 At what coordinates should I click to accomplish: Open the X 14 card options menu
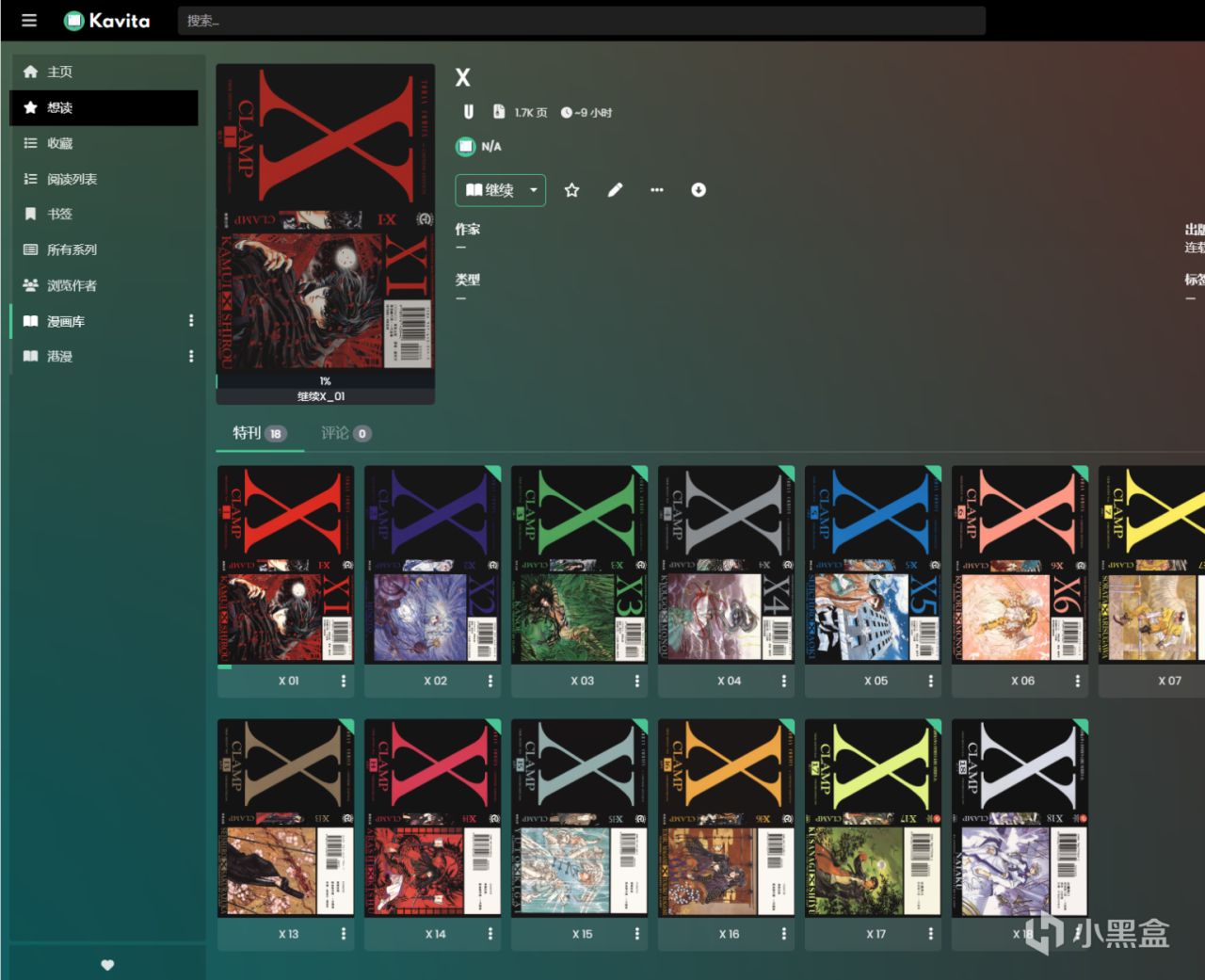(490, 934)
